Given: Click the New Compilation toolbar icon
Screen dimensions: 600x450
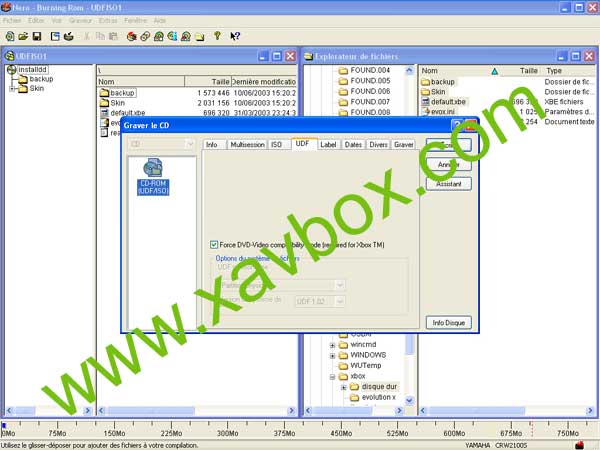Looking at the screenshot, I should coord(10,36).
